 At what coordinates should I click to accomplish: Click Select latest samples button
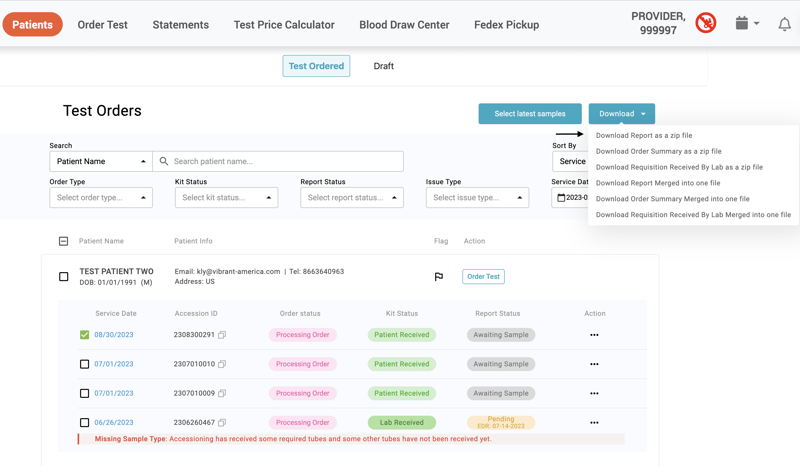click(530, 114)
